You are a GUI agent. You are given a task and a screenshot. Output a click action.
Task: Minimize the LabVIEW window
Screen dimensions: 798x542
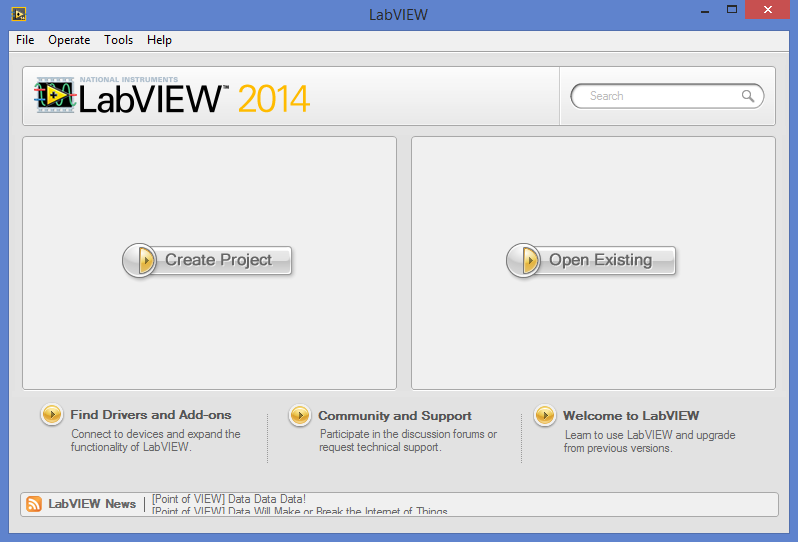click(705, 10)
